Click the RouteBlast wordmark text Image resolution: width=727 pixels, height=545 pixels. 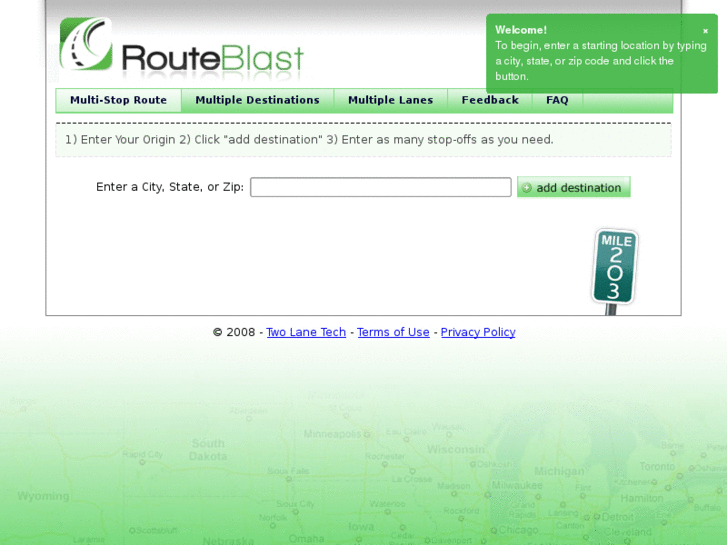[212, 58]
